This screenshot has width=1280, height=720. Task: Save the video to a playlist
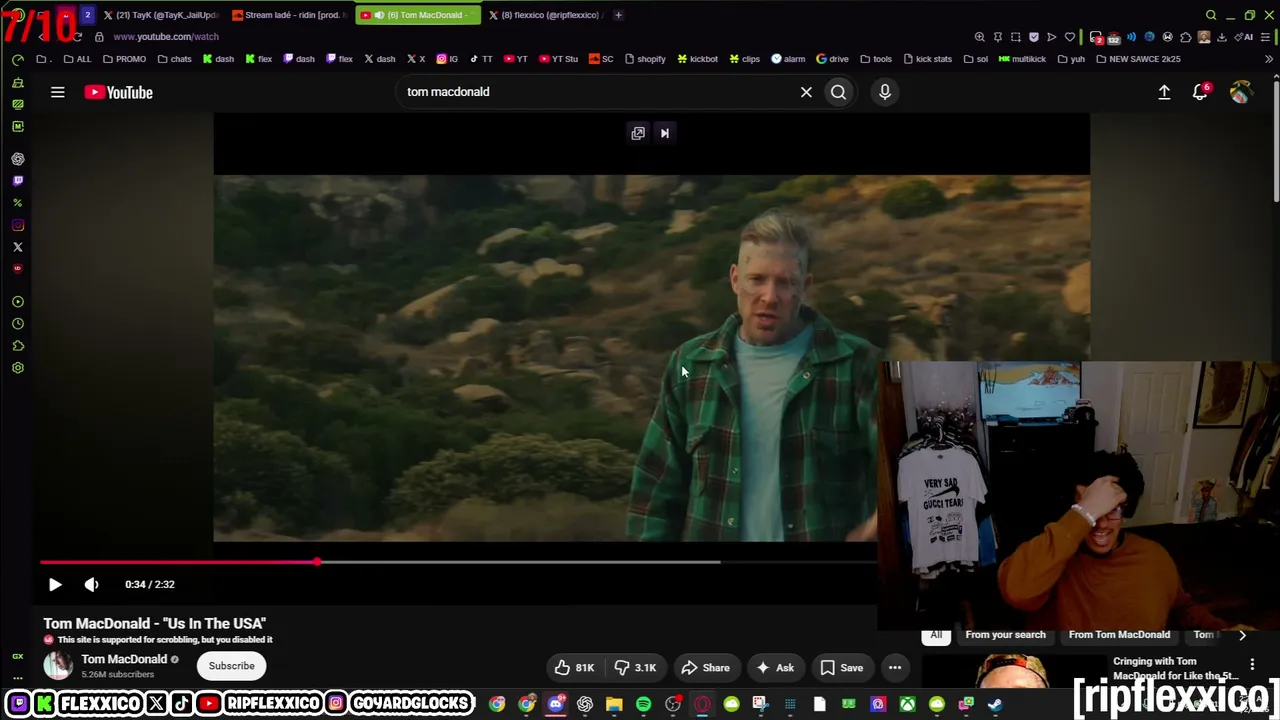[x=841, y=668]
